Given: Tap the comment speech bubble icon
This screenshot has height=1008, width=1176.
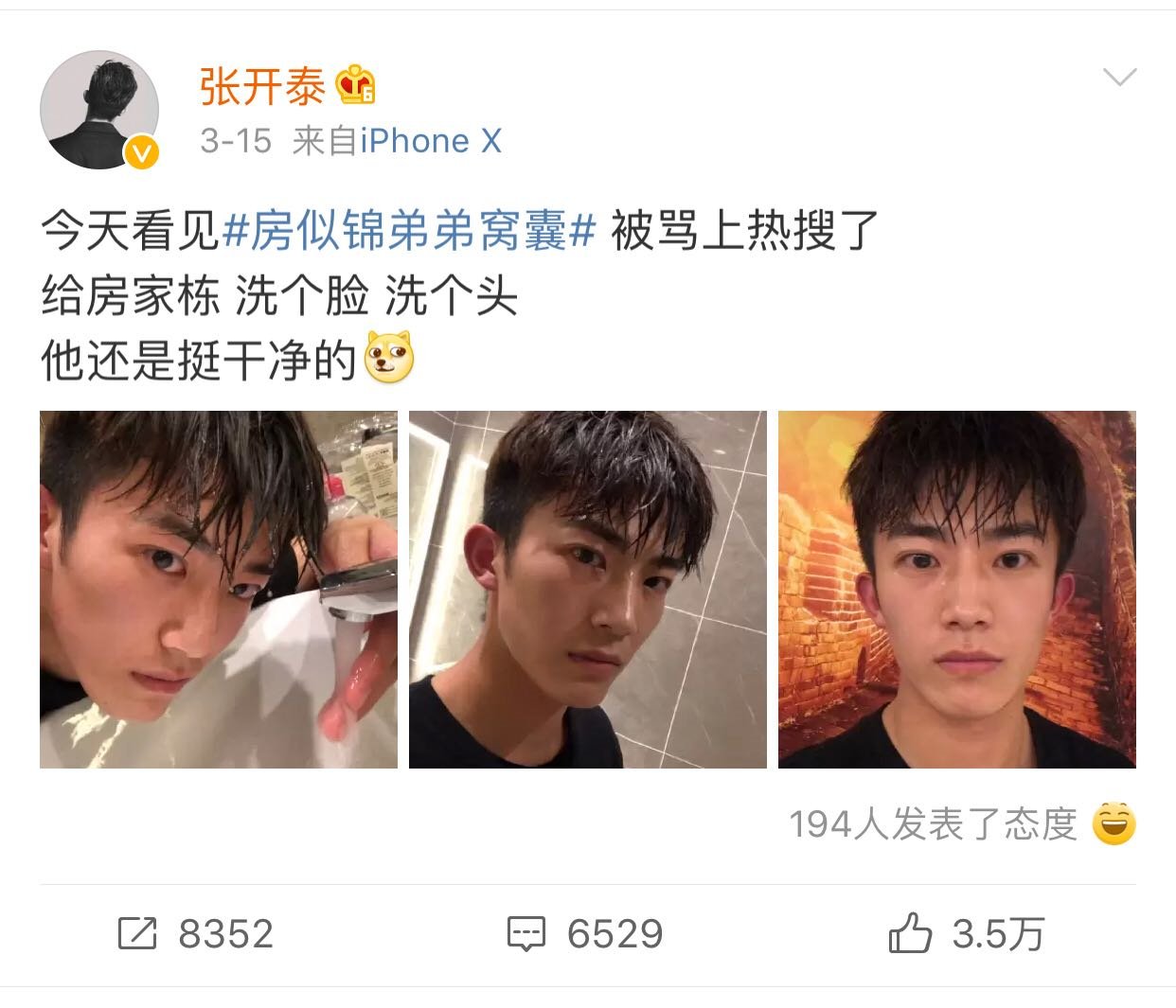Looking at the screenshot, I should 526,934.
